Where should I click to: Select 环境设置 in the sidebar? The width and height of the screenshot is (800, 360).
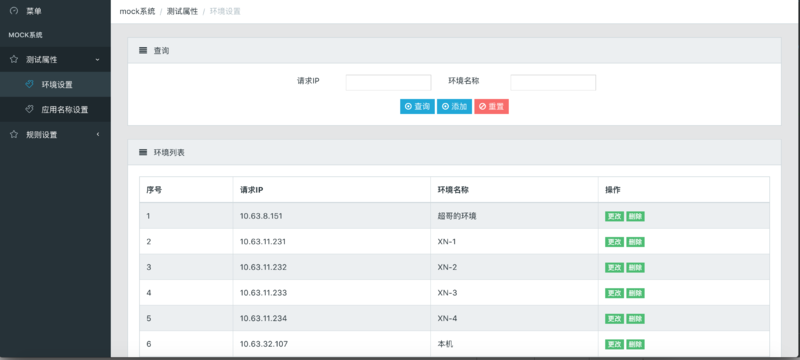click(x=55, y=84)
